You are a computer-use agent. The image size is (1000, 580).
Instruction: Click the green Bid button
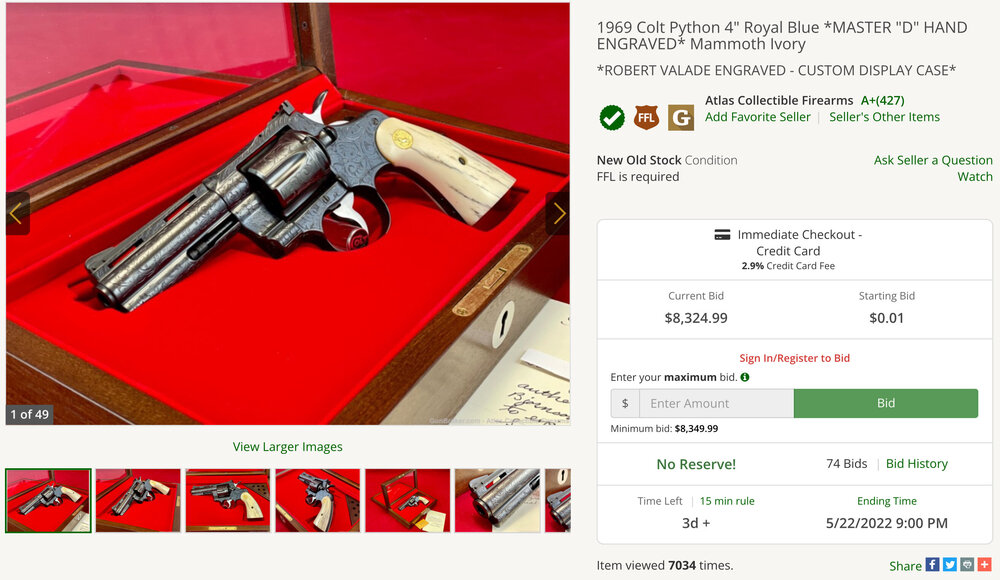886,403
